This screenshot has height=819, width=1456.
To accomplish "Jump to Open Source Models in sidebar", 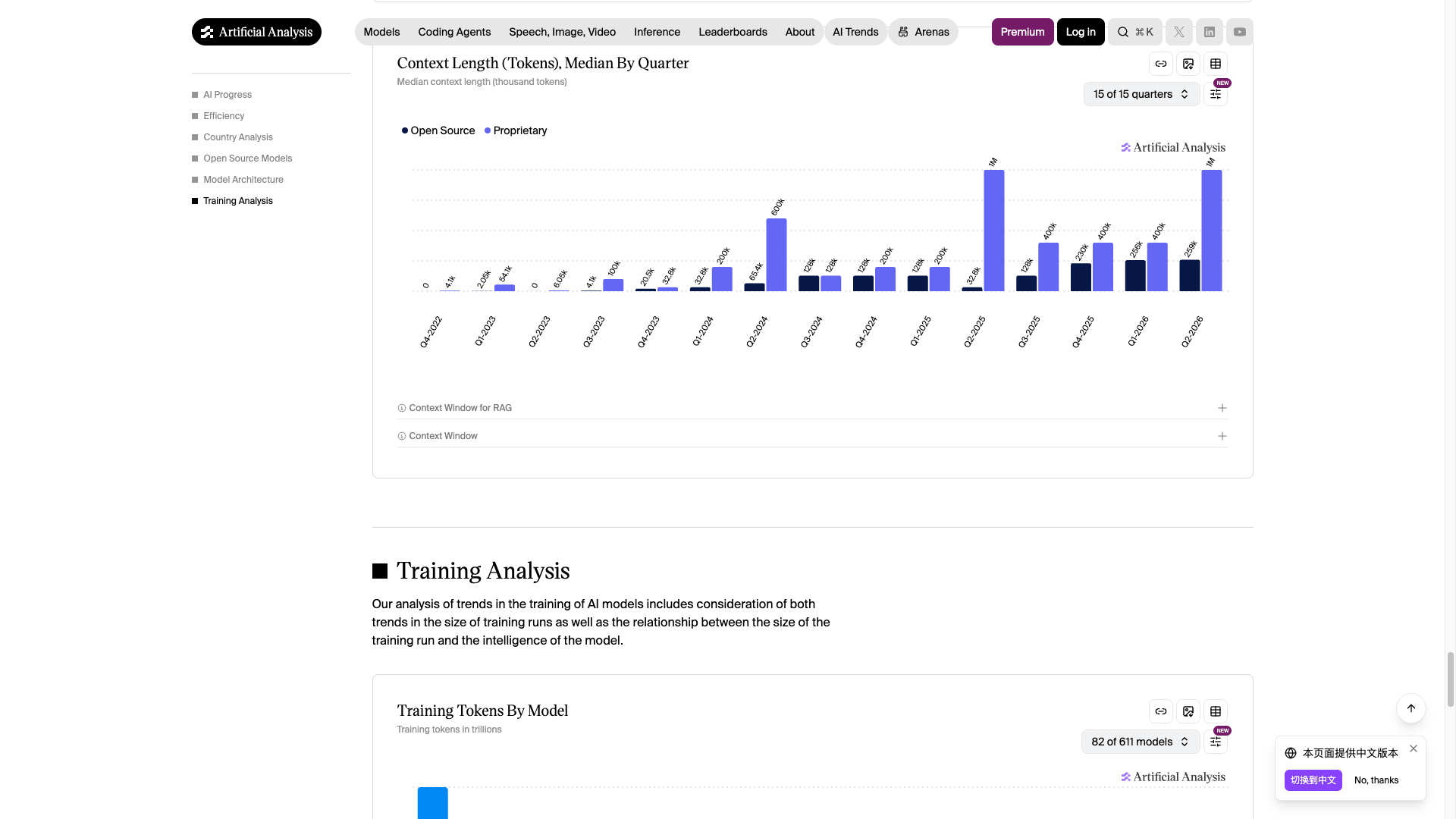I will pos(248,158).
